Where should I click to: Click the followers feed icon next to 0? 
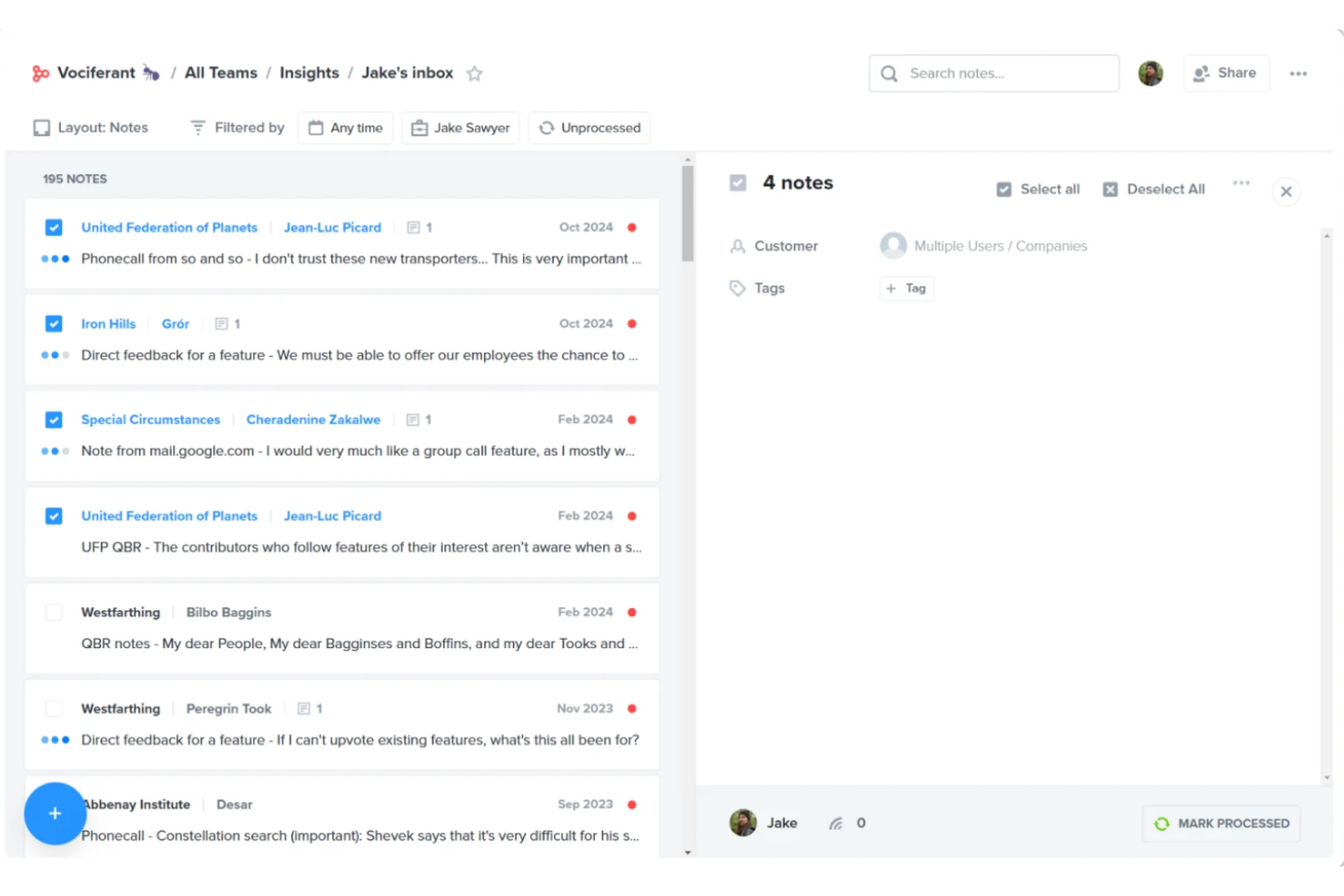[835, 823]
